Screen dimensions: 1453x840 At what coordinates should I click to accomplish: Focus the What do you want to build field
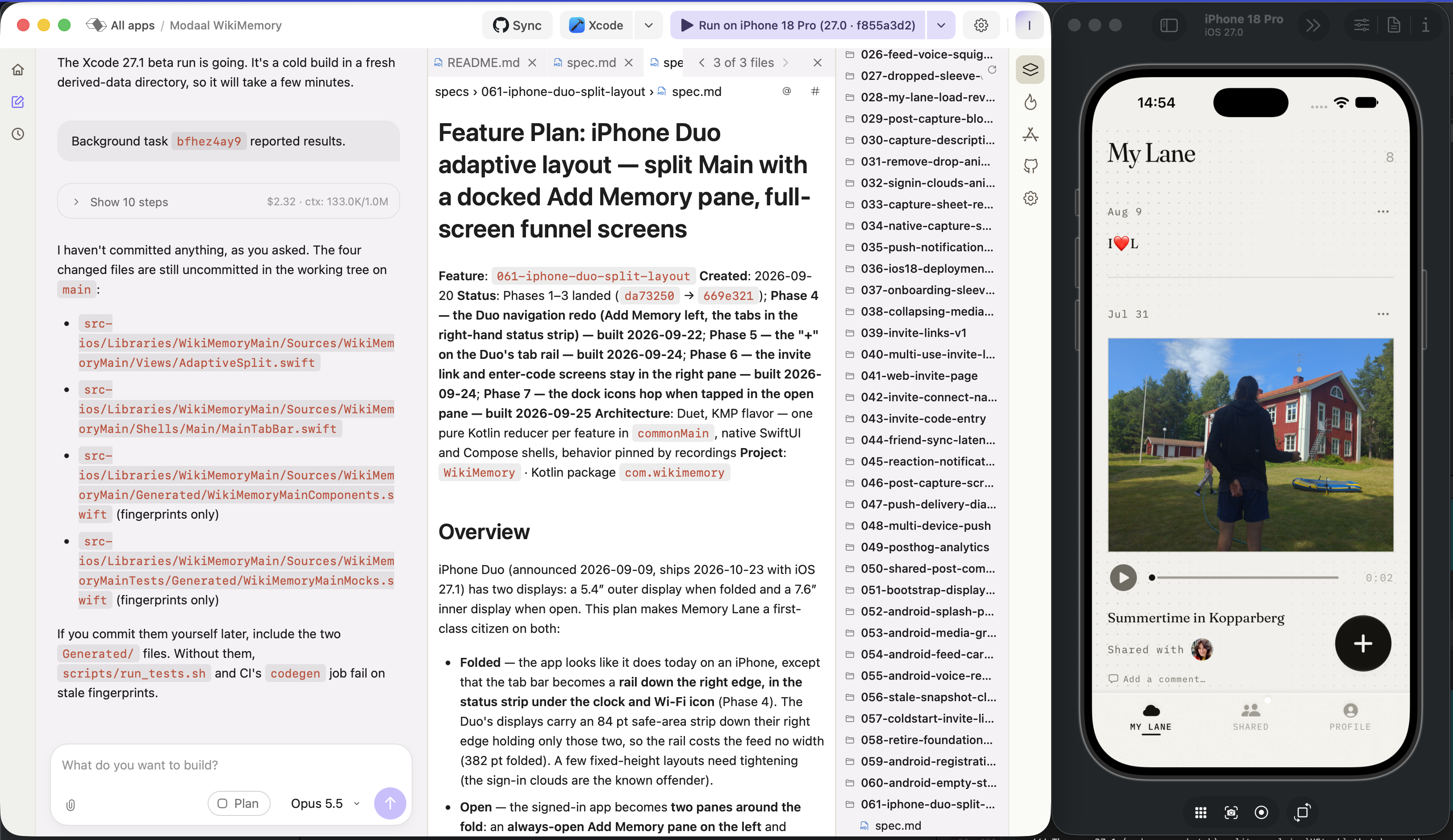click(x=231, y=765)
